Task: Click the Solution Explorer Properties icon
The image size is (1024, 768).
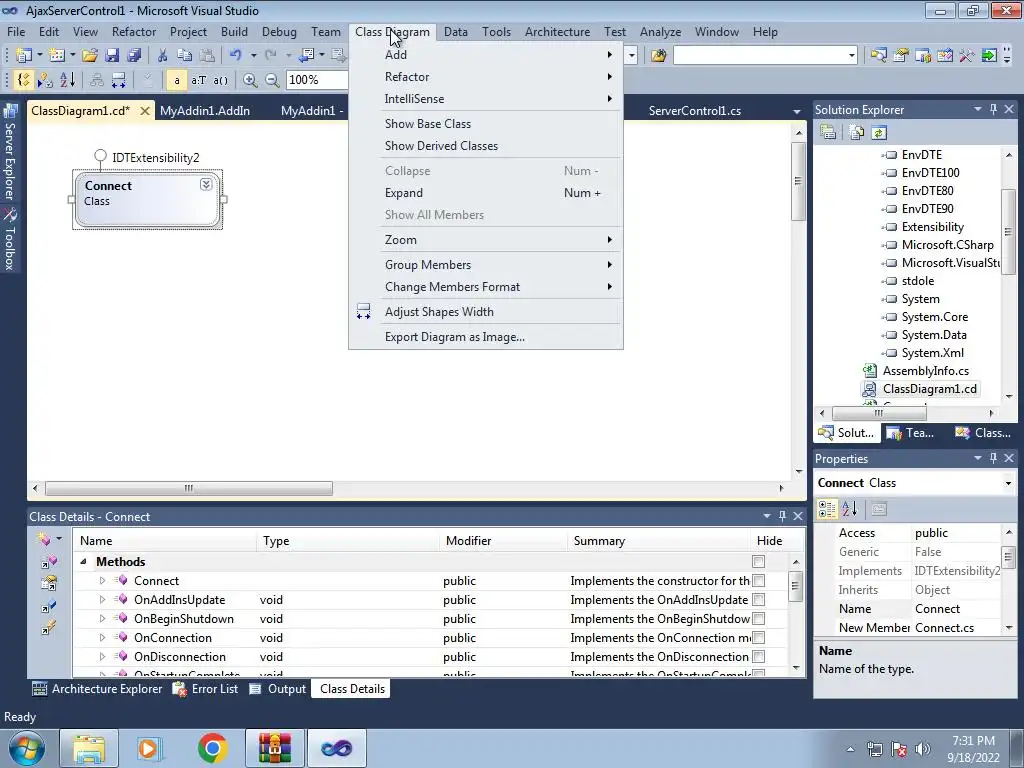Action: click(x=828, y=133)
